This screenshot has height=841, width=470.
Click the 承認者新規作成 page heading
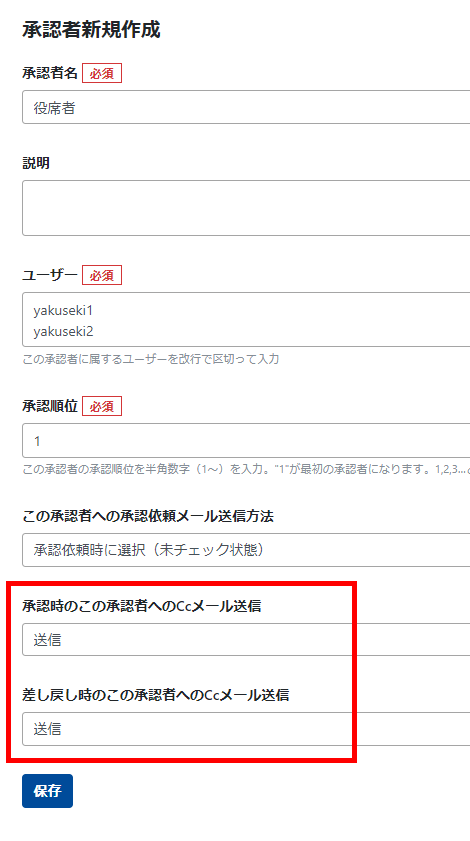click(x=91, y=29)
